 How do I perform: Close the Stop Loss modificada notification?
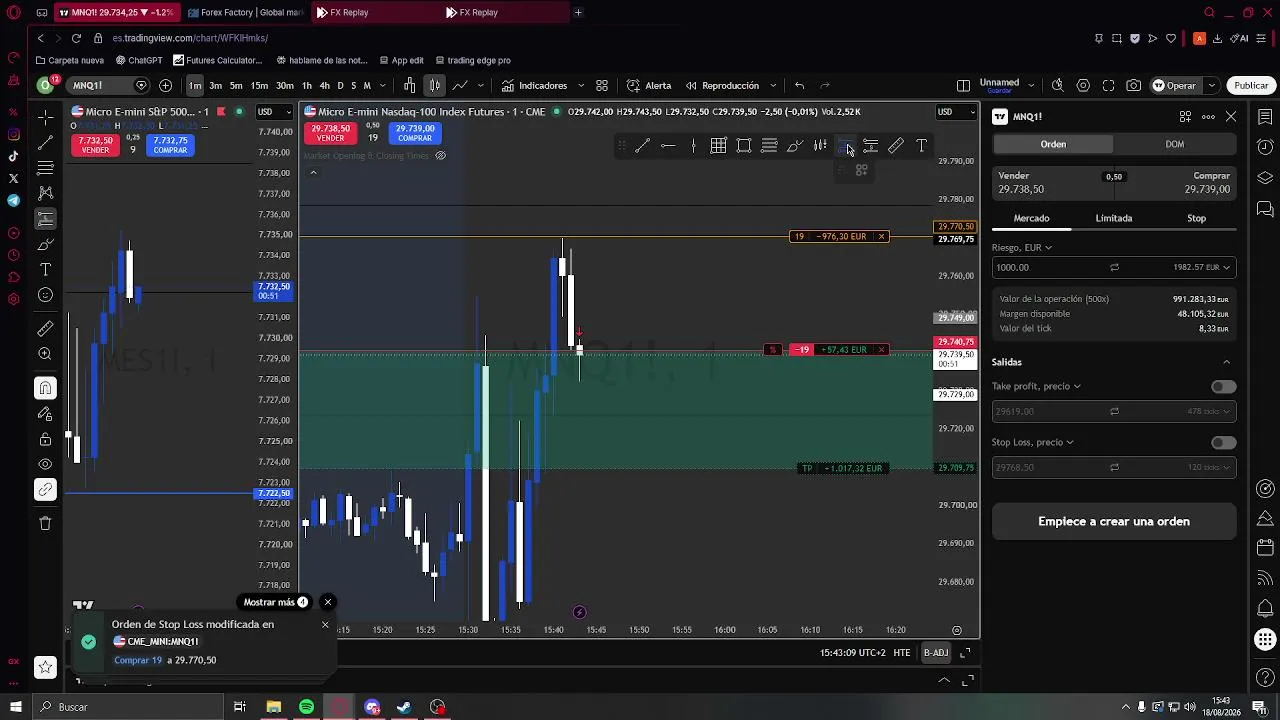tap(325, 625)
